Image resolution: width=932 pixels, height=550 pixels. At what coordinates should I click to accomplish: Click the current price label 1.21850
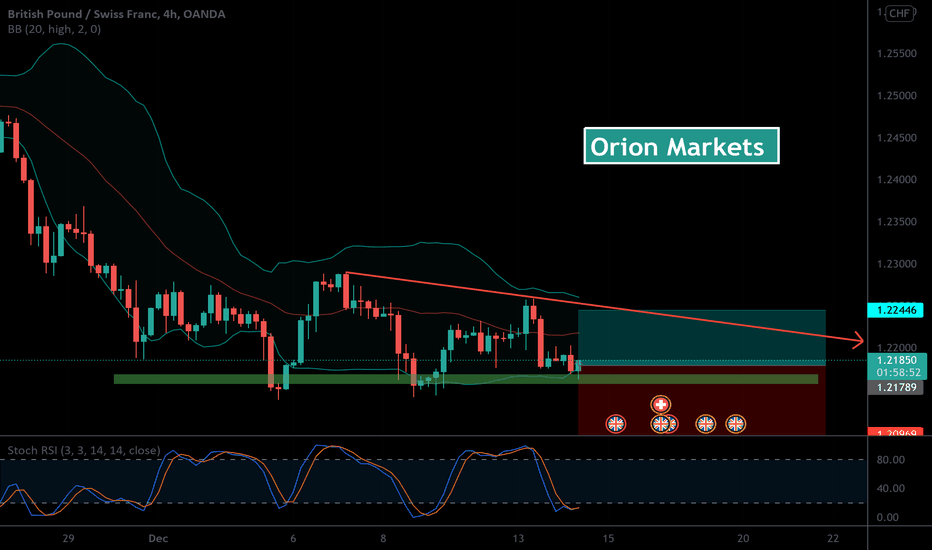coord(896,360)
